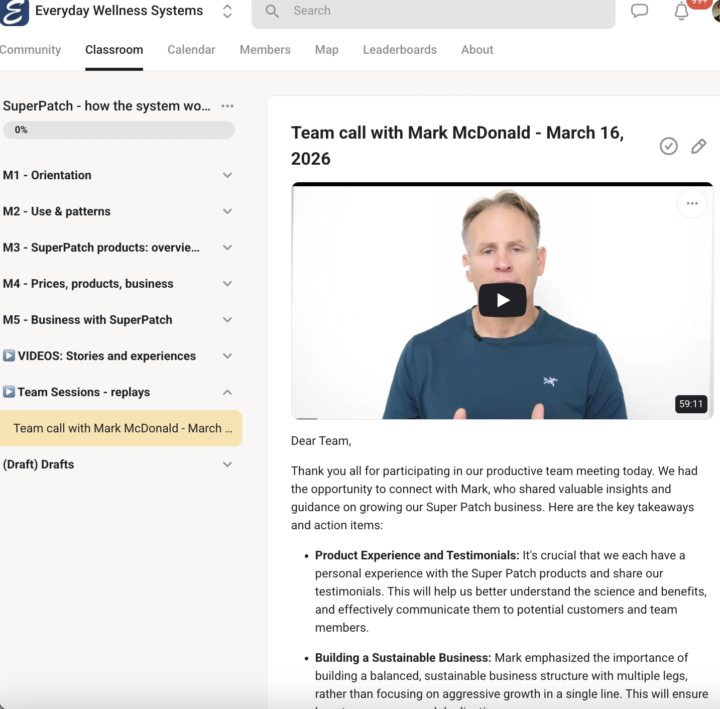The width and height of the screenshot is (720, 709).
Task: Click the M1 - Orientation module title
Action: click(47, 175)
